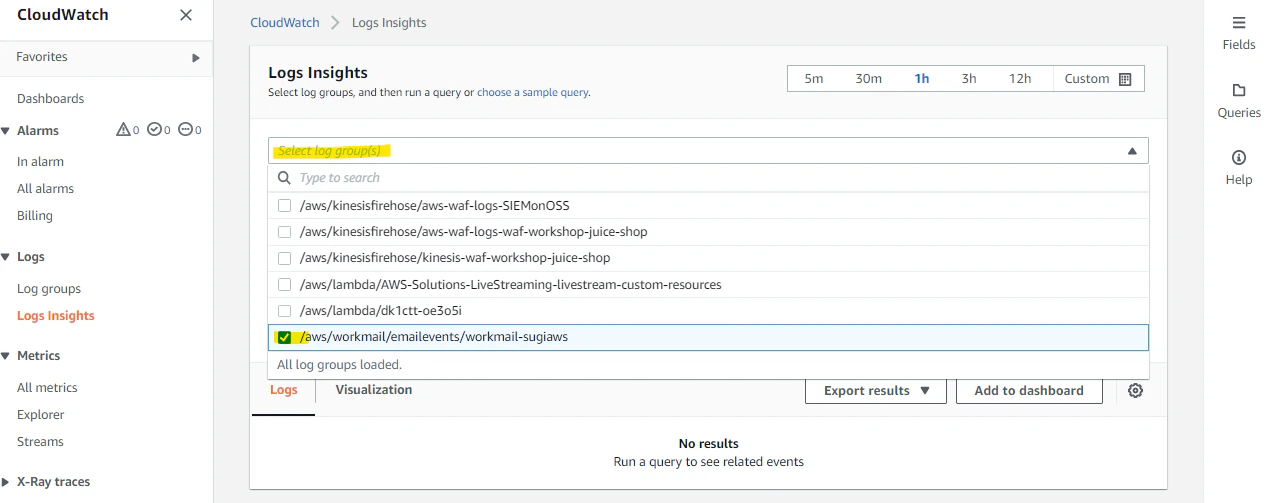
Task: Open metric Streams sidebar link
Action: click(40, 442)
